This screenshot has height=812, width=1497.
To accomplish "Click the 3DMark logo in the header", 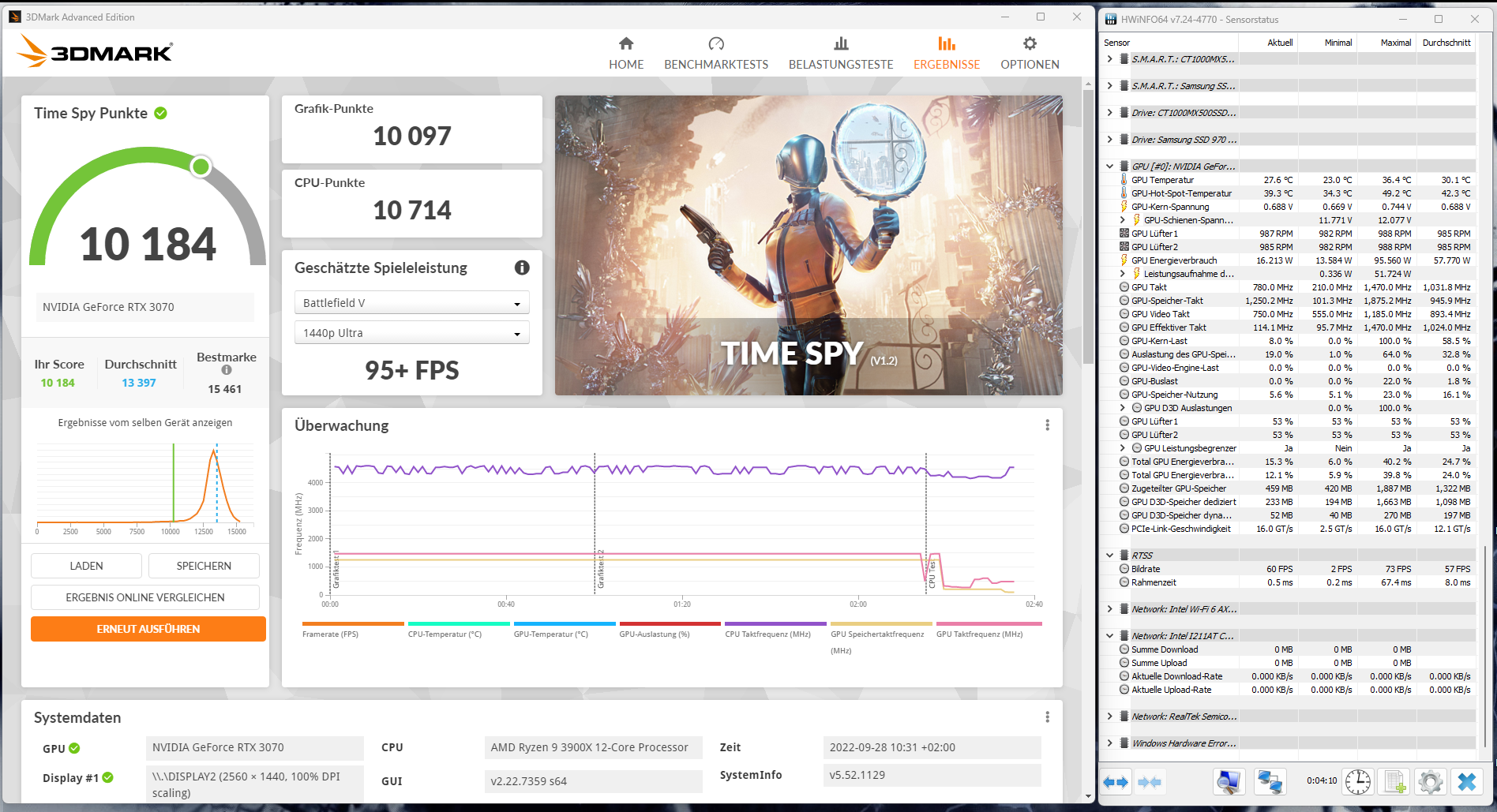I will [x=95, y=51].
